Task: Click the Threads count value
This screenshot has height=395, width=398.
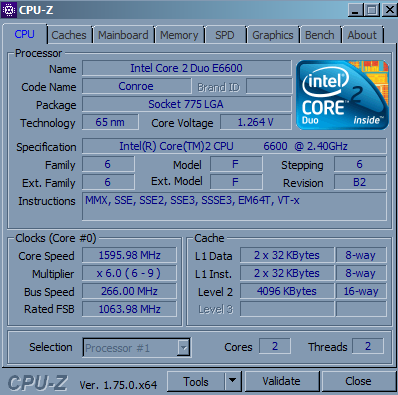Action: click(x=368, y=346)
